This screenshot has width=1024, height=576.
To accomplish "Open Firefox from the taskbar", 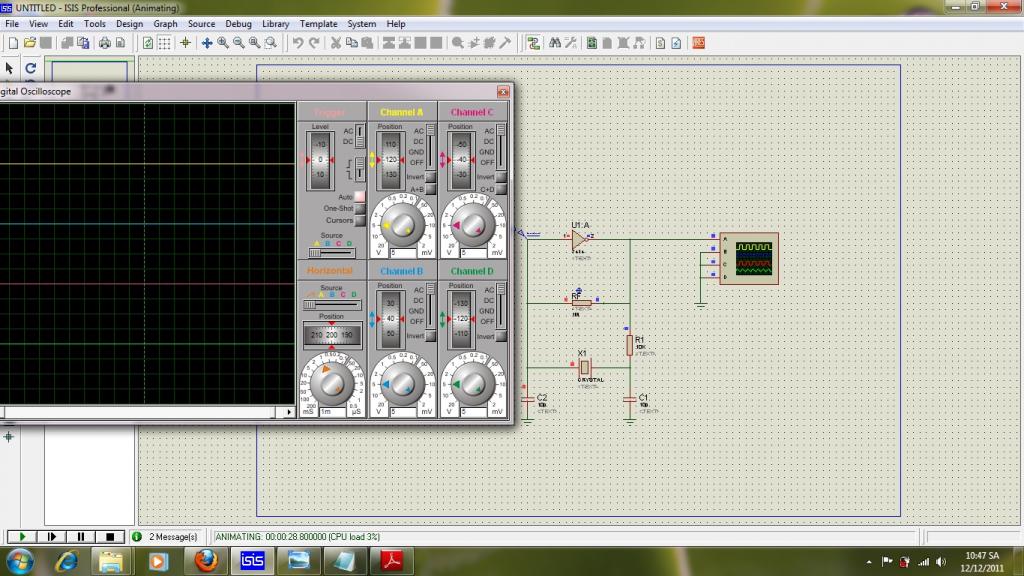I will (x=206, y=561).
